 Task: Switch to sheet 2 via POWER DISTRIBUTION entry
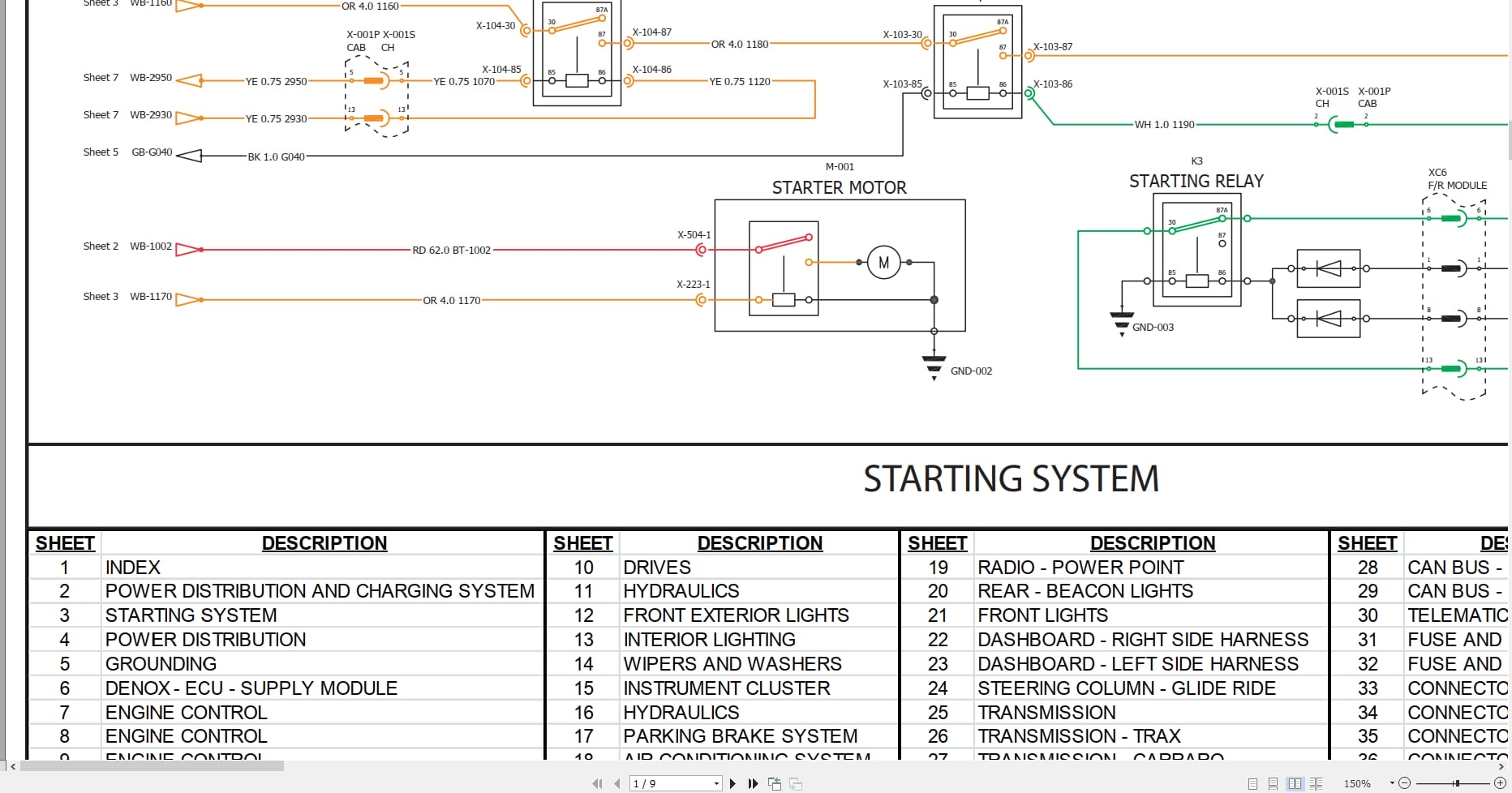point(320,591)
